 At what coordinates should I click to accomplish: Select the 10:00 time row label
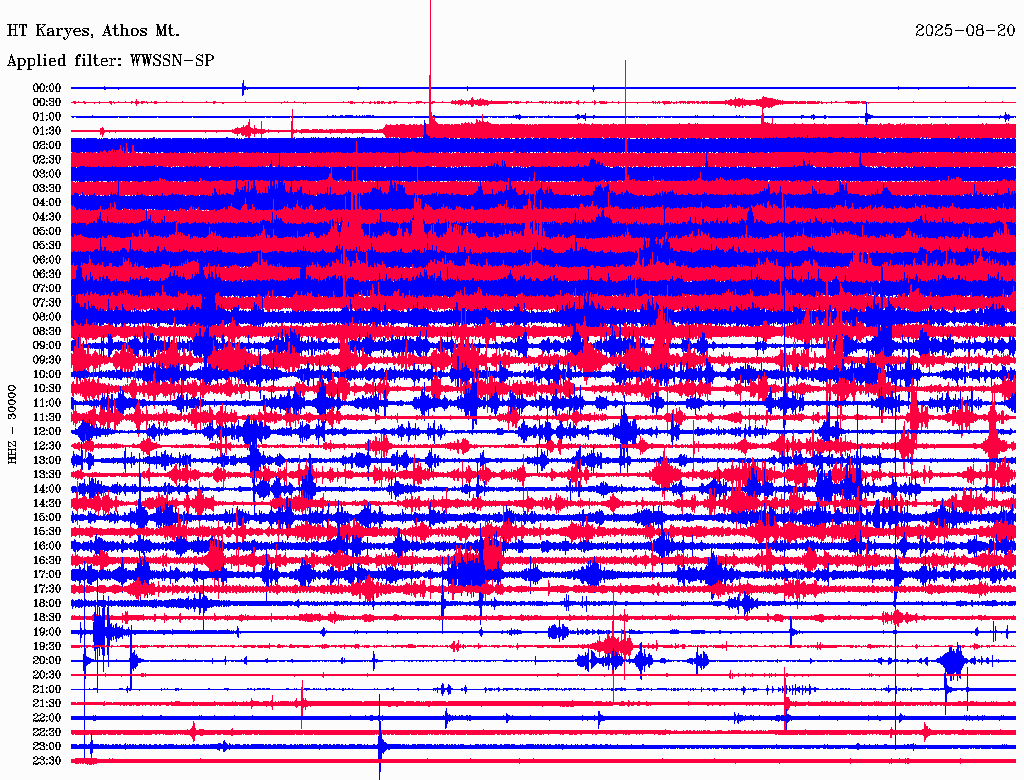pyautogui.click(x=47, y=374)
